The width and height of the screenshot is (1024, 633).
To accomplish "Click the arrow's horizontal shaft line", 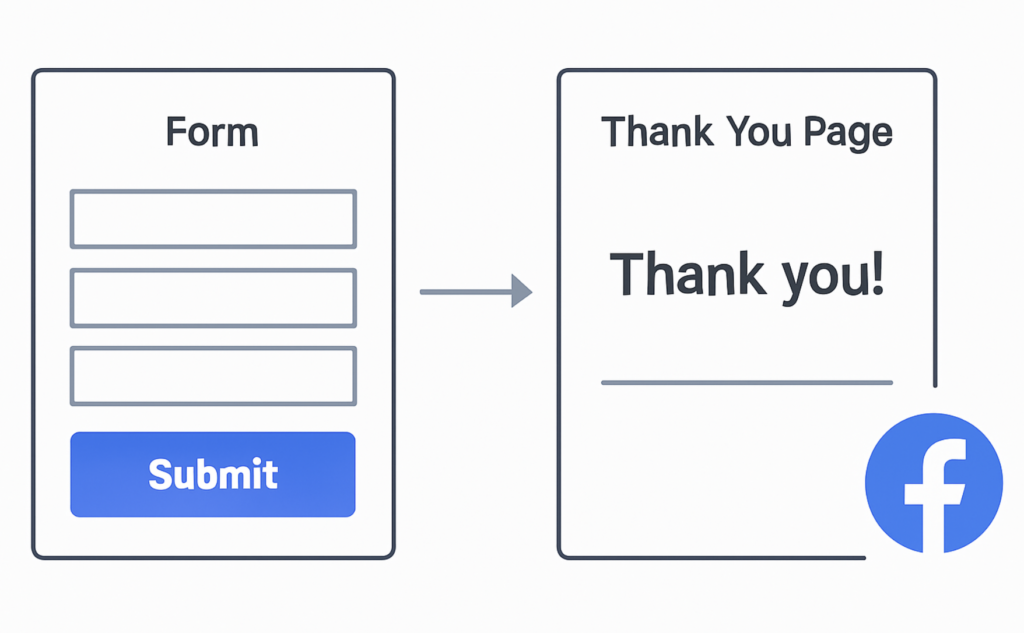I will [464, 292].
